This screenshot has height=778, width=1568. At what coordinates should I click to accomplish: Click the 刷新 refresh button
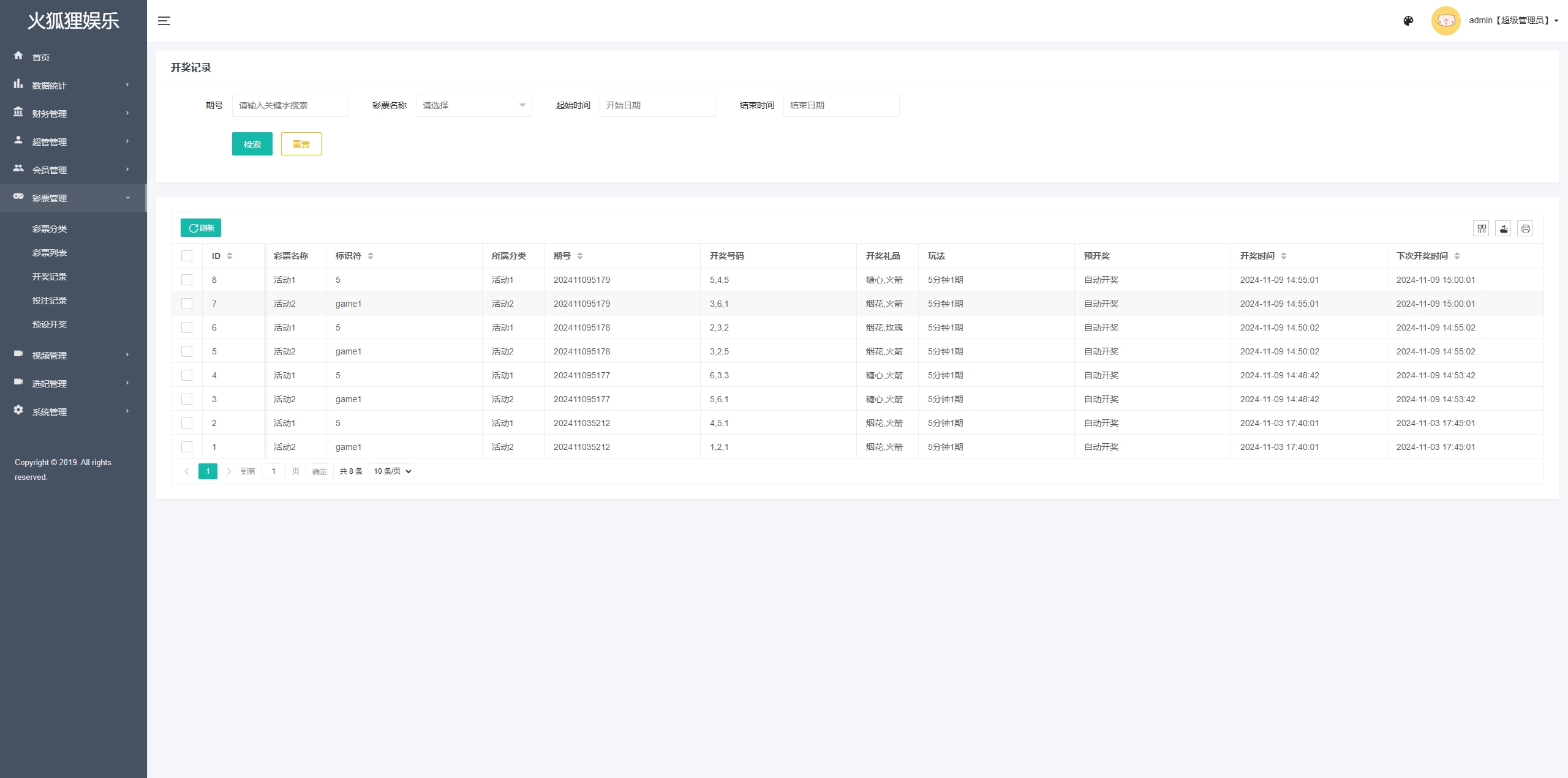[201, 228]
